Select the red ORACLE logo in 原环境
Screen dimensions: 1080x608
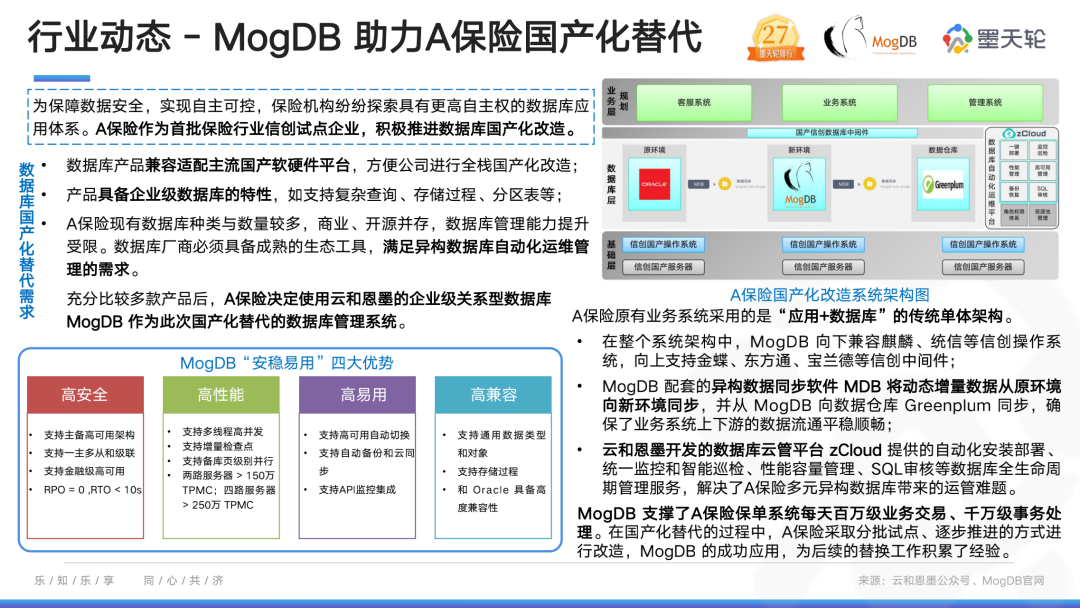[x=654, y=185]
